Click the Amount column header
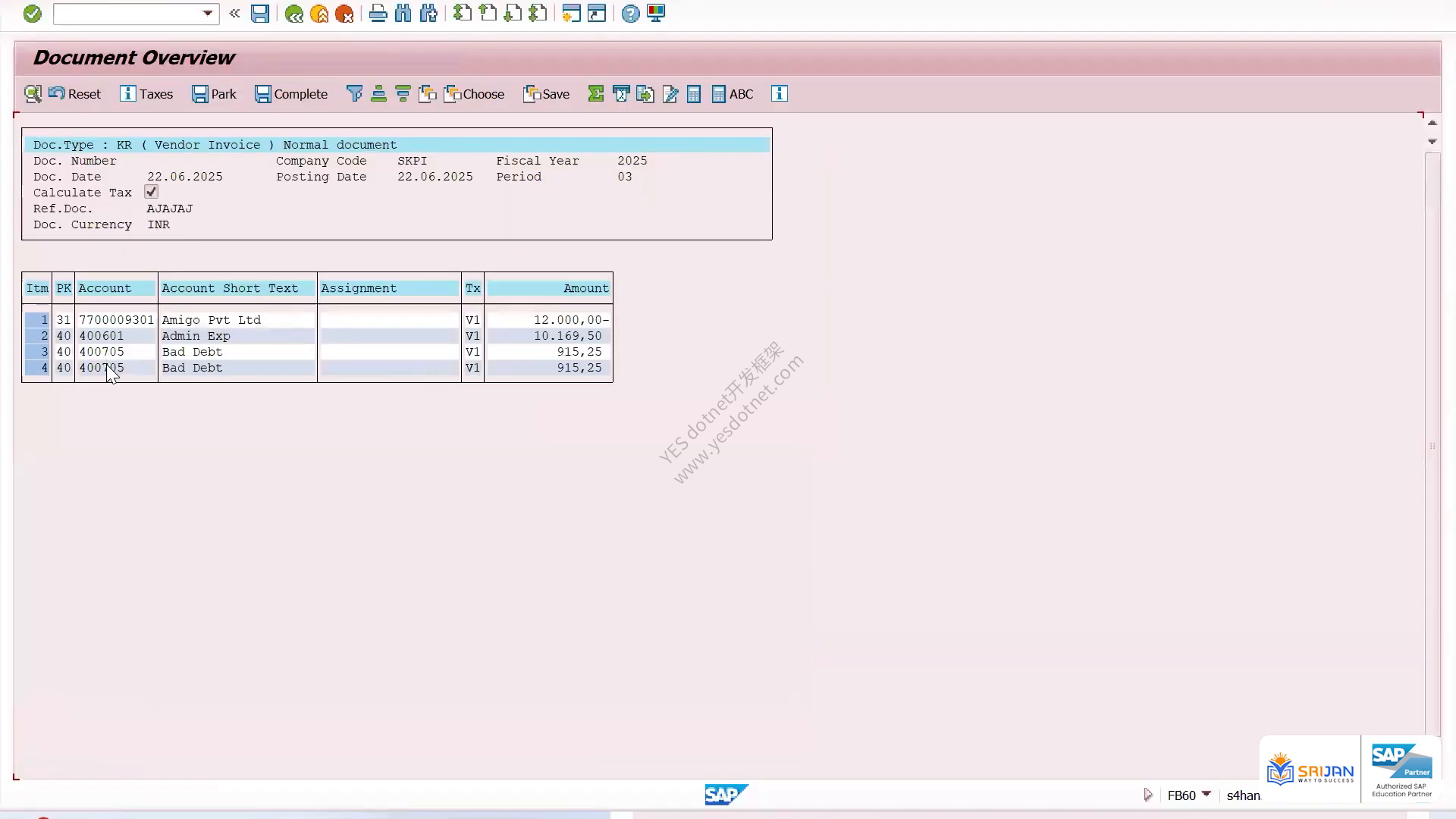Screen dimensions: 1456x819 click(548, 288)
